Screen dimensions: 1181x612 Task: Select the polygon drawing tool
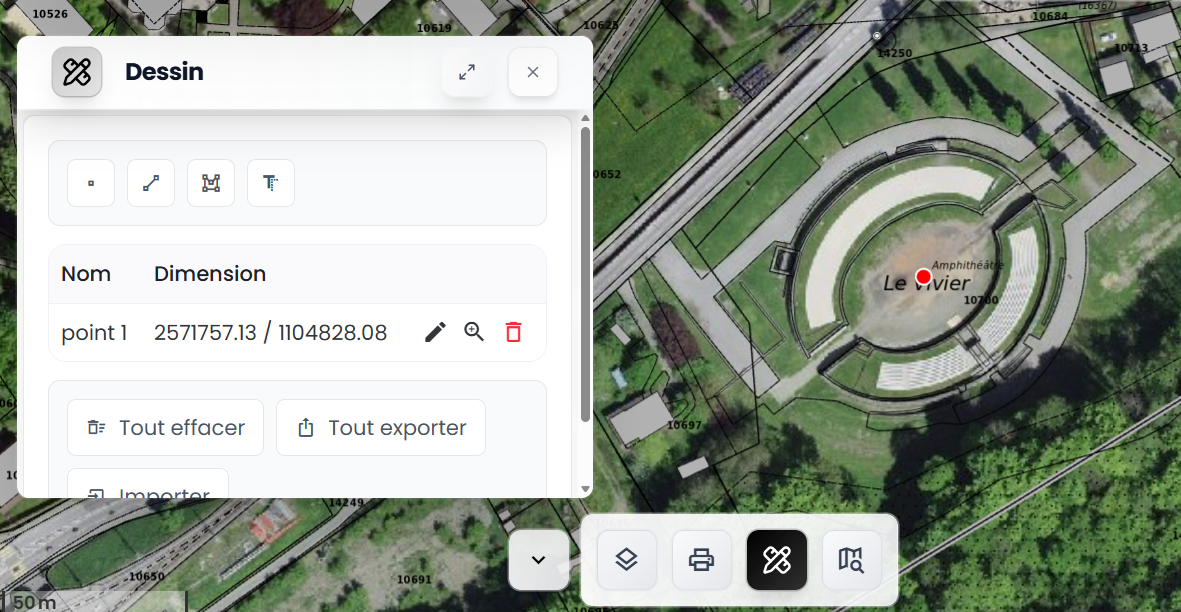click(211, 183)
